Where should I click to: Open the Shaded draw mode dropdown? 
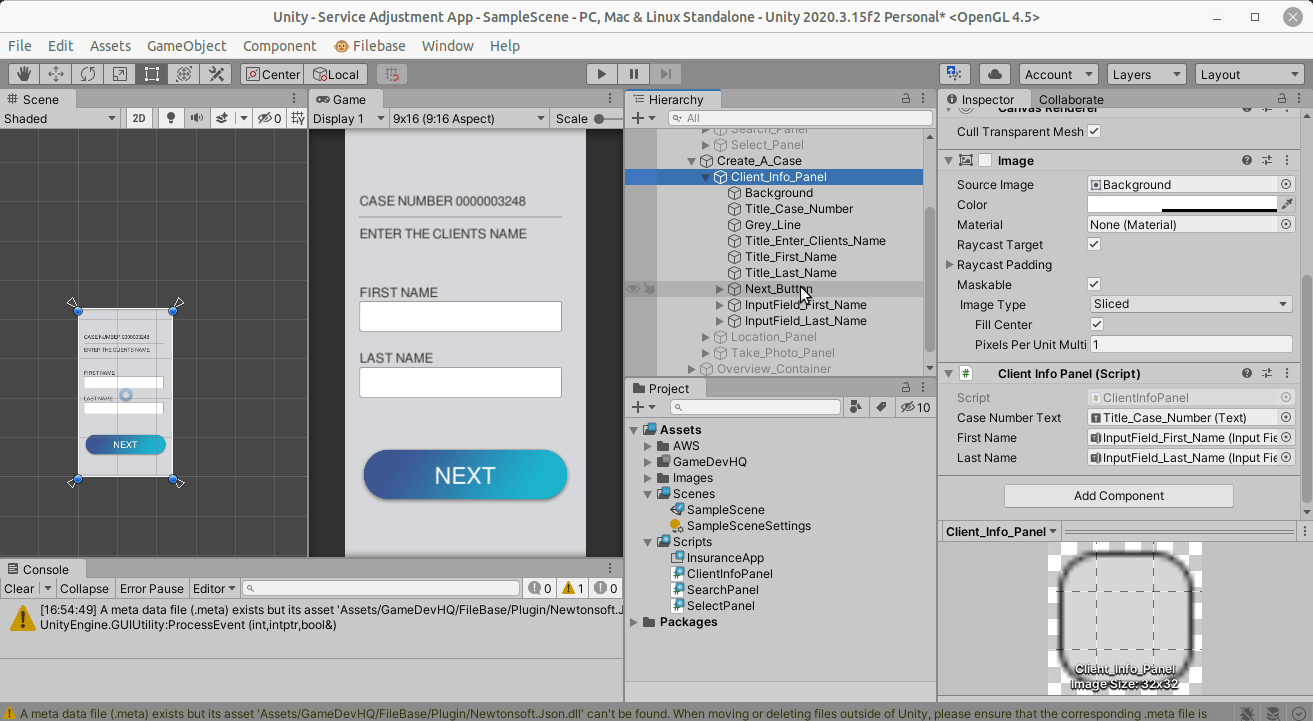pyautogui.click(x=60, y=118)
